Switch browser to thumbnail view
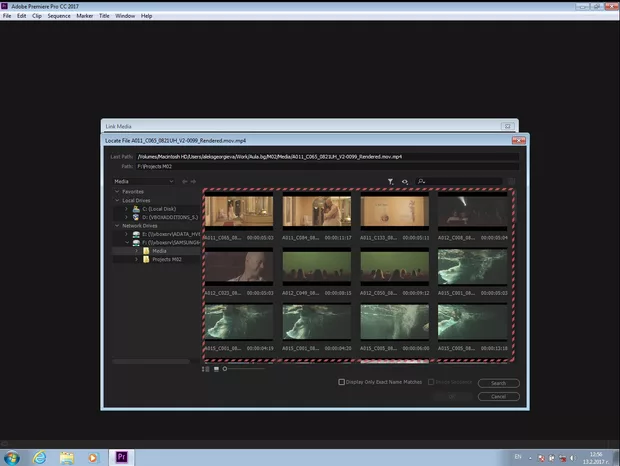 click(x=215, y=369)
